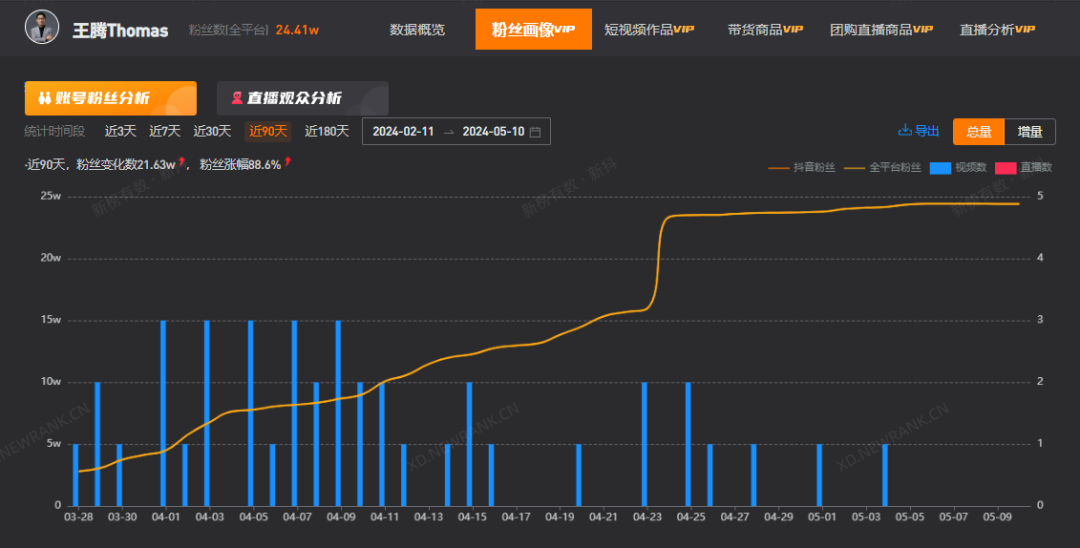Viewport: 1080px width, 548px height.
Task: Click the calendar icon in date range
Action: coord(535,132)
